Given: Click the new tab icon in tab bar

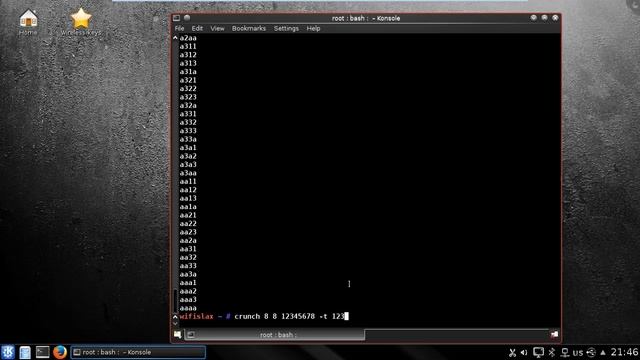Looking at the screenshot, I should [x=178, y=335].
